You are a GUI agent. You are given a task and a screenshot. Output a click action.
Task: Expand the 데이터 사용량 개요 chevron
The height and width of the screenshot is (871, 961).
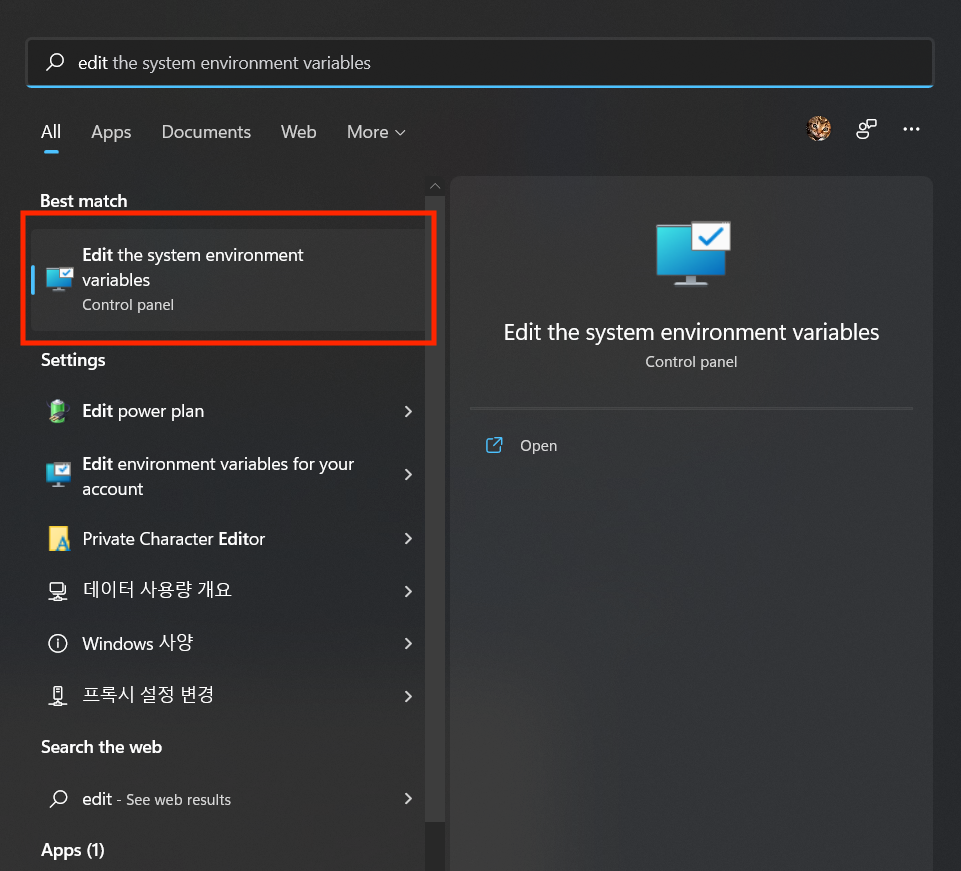tap(408, 591)
